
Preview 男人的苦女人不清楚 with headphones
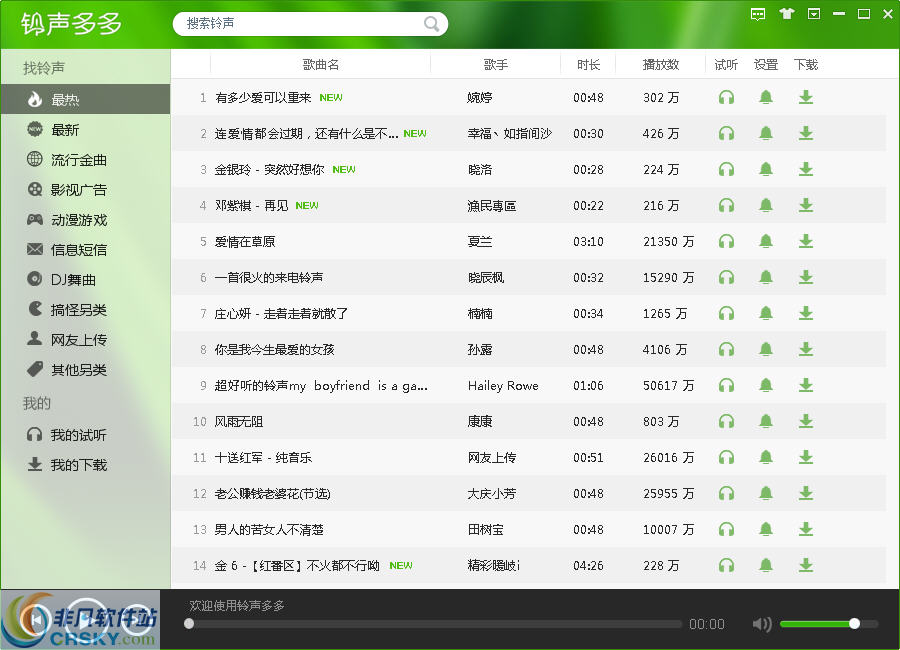click(726, 530)
